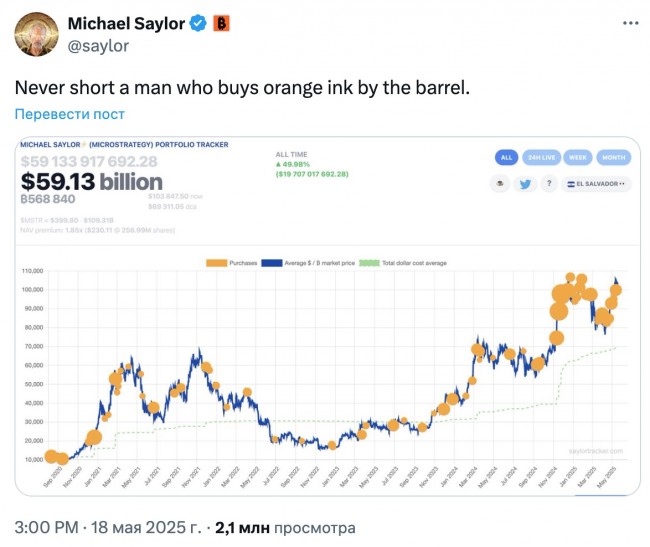The image size is (650, 547).
Task: Select the ALL time range pill
Action: pos(507,157)
